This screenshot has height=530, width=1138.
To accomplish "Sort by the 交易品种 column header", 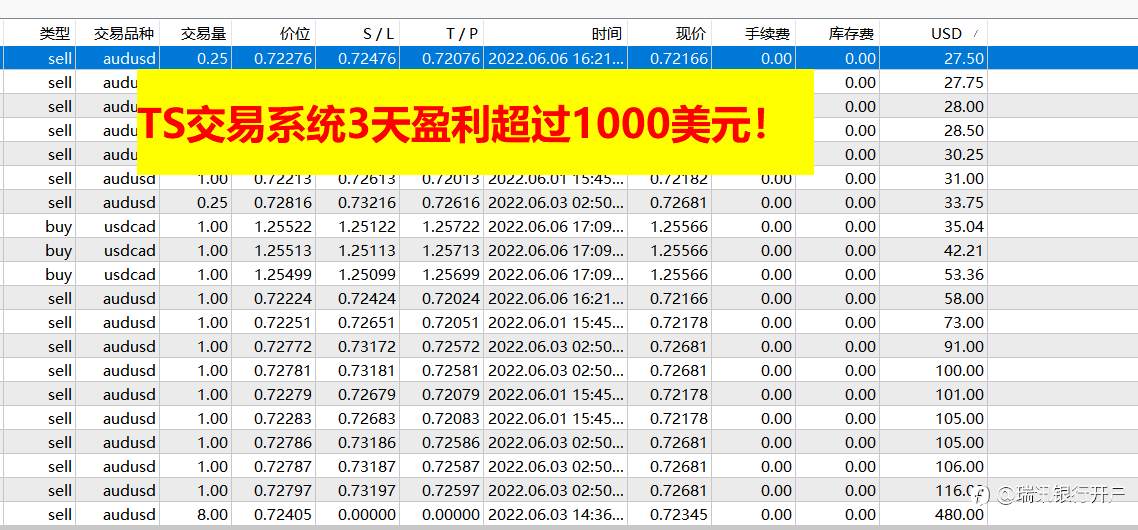I will (124, 33).
